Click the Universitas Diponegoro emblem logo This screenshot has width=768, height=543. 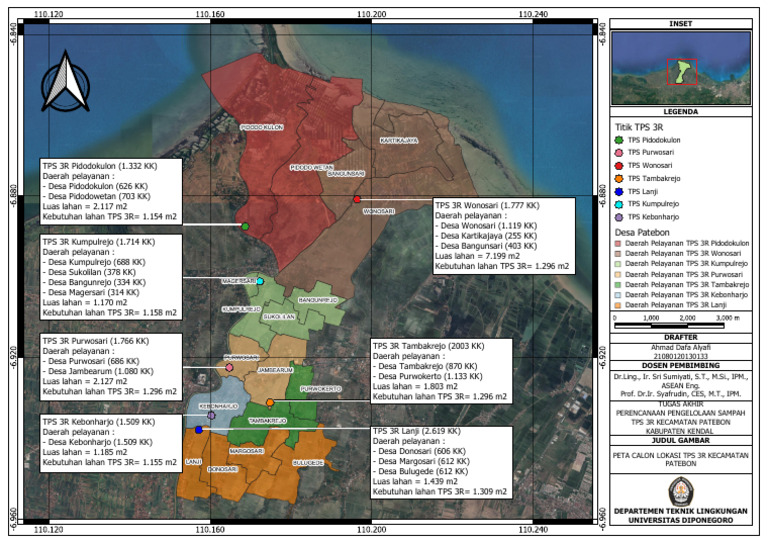[680, 492]
